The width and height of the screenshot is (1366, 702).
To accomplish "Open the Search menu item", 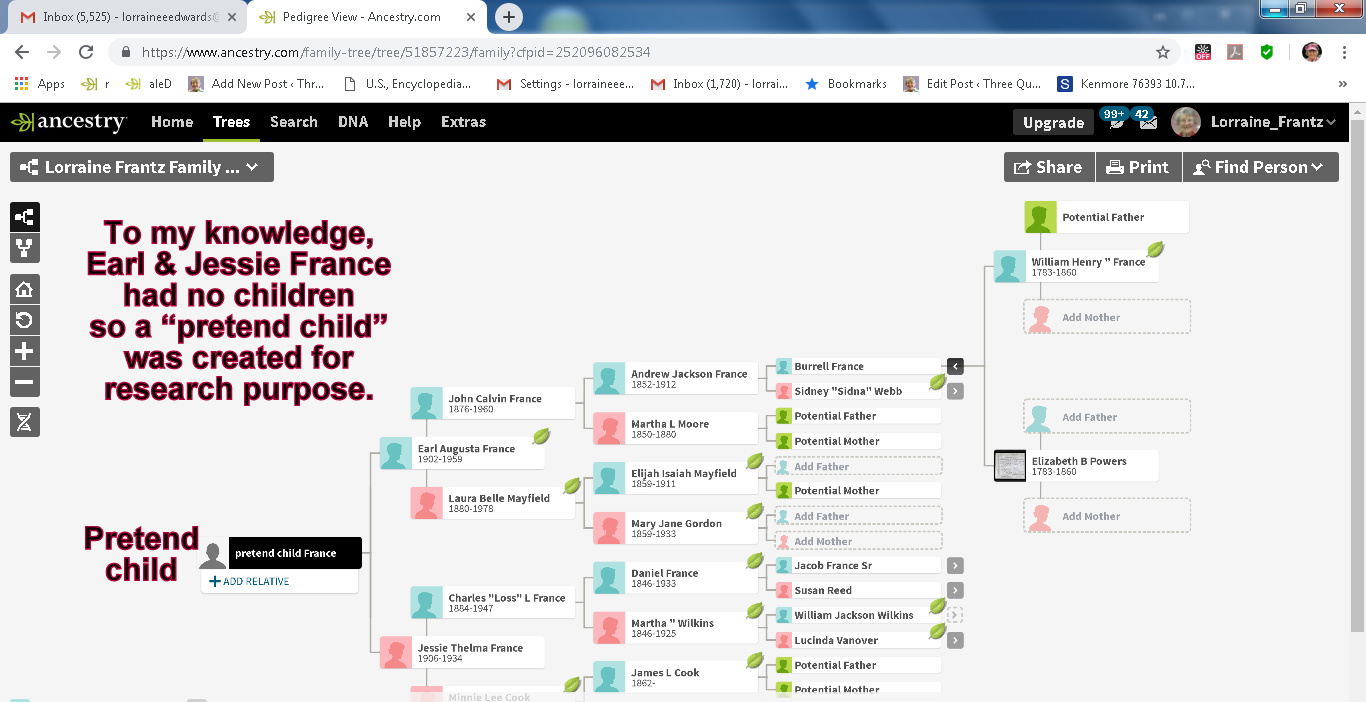I will click(x=293, y=122).
